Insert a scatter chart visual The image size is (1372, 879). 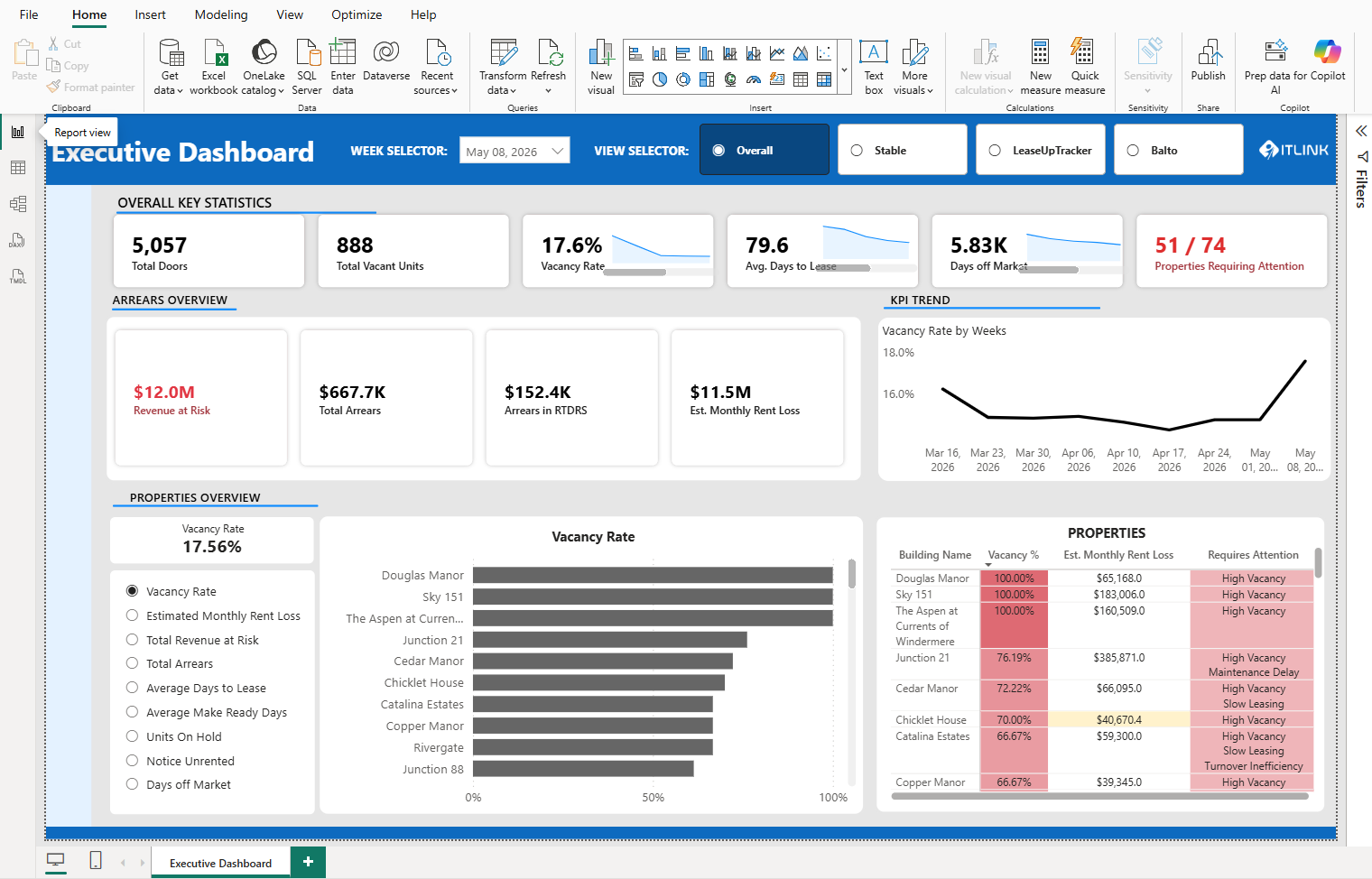[x=824, y=53]
